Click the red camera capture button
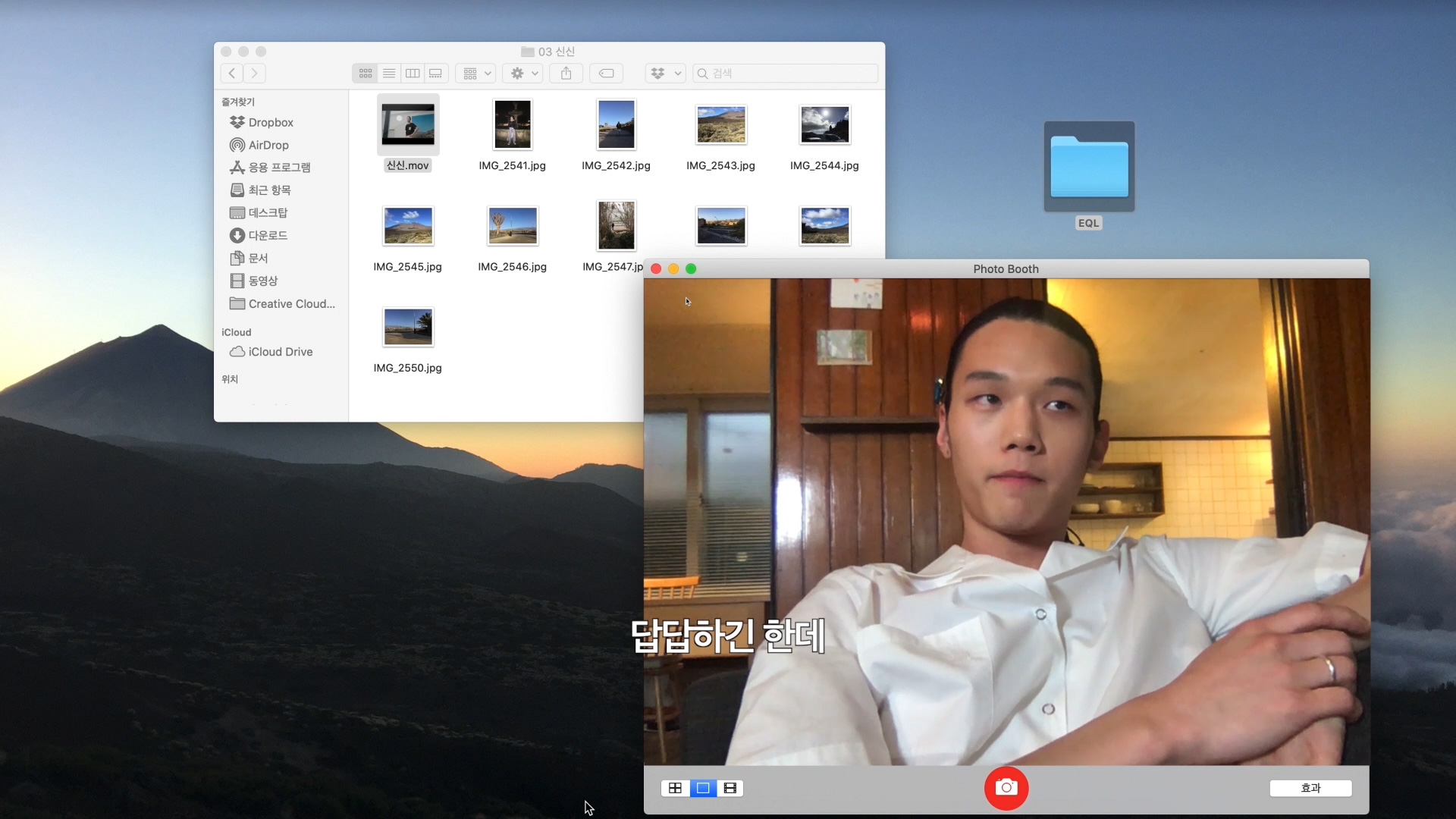This screenshot has width=1456, height=819. coord(1006,788)
